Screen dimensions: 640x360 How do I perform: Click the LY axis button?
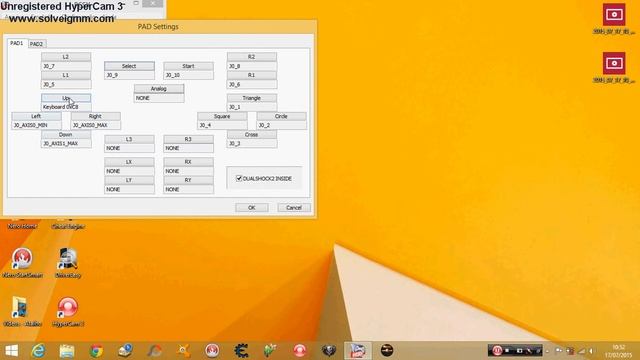129,180
